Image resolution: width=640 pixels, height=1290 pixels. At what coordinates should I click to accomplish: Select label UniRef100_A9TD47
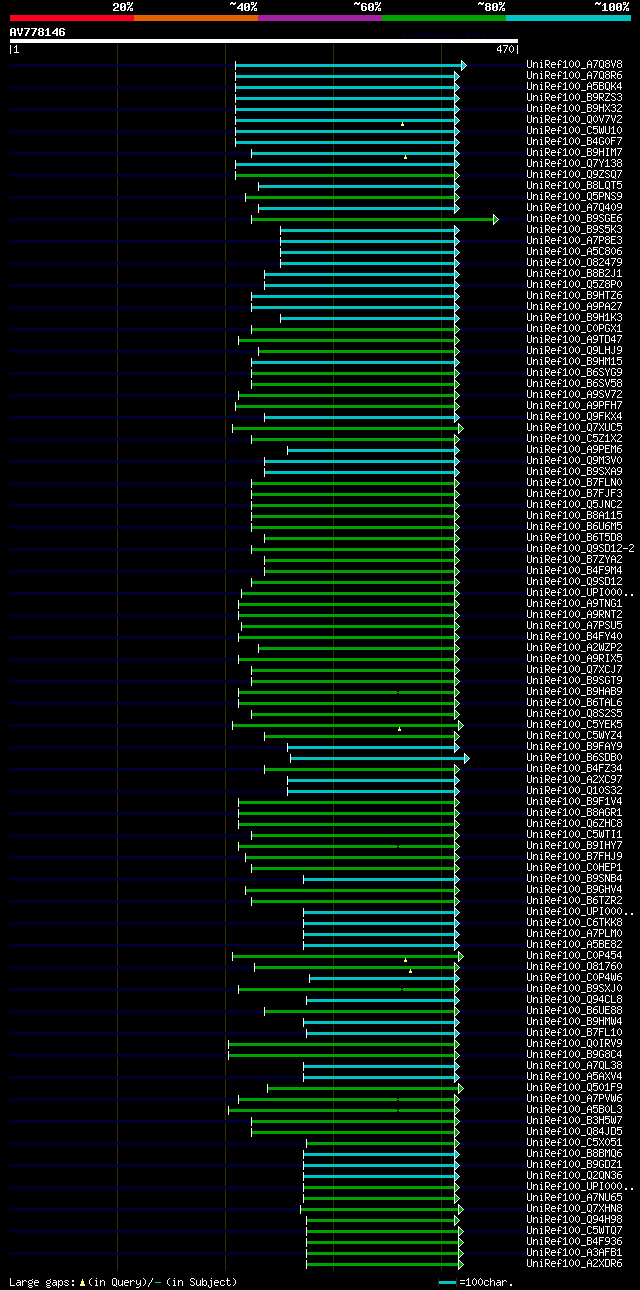pyautogui.click(x=574, y=340)
